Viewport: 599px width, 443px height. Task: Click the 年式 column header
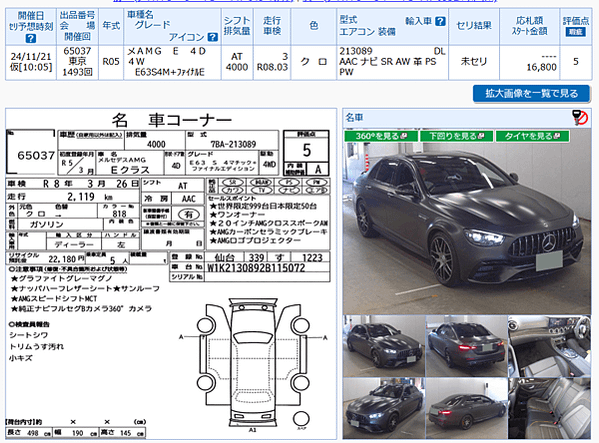pos(111,26)
